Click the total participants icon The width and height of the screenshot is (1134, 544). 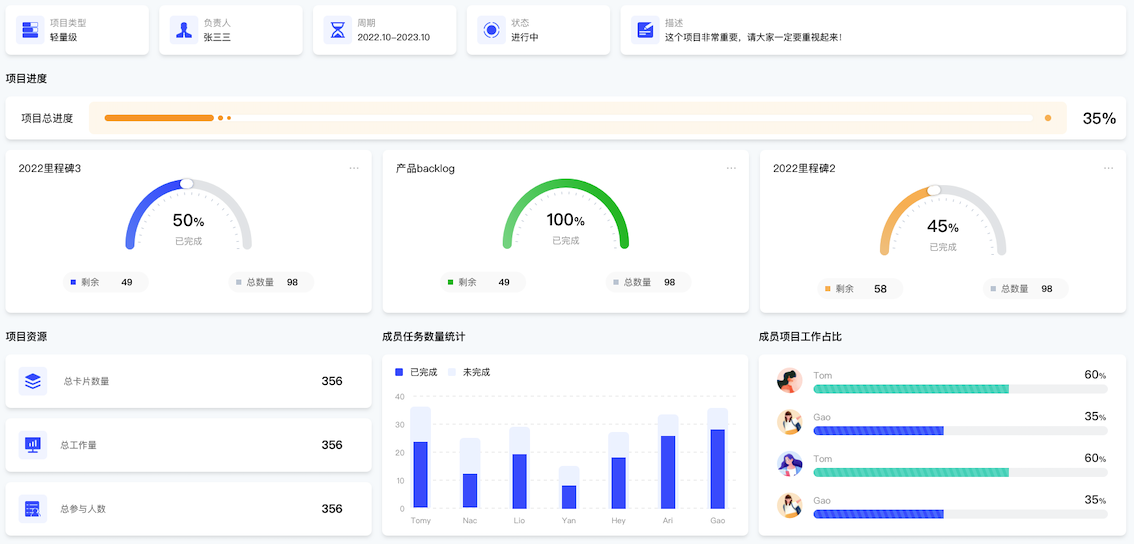click(33, 509)
